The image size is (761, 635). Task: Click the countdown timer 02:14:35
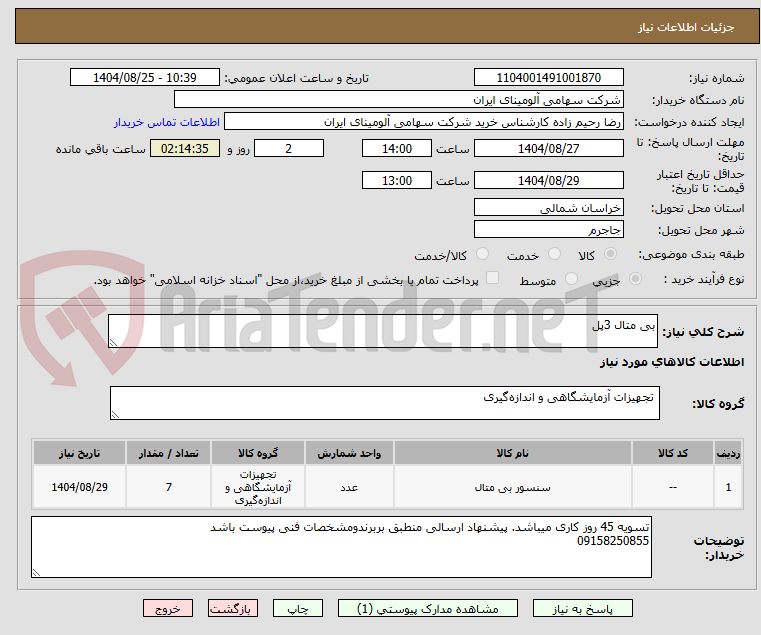point(185,149)
